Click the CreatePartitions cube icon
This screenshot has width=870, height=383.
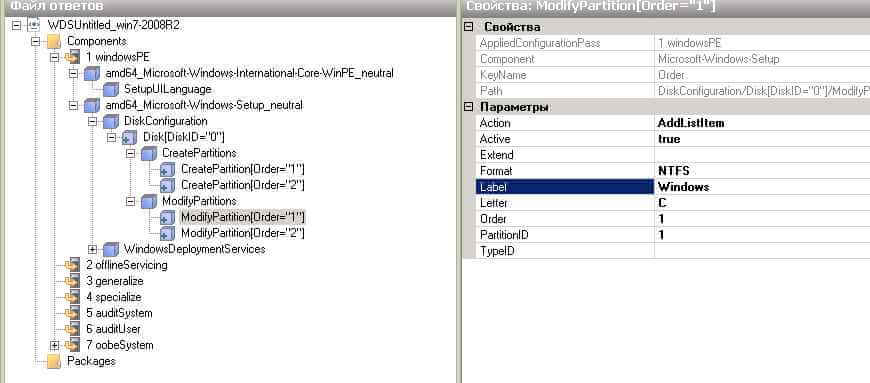(148, 153)
